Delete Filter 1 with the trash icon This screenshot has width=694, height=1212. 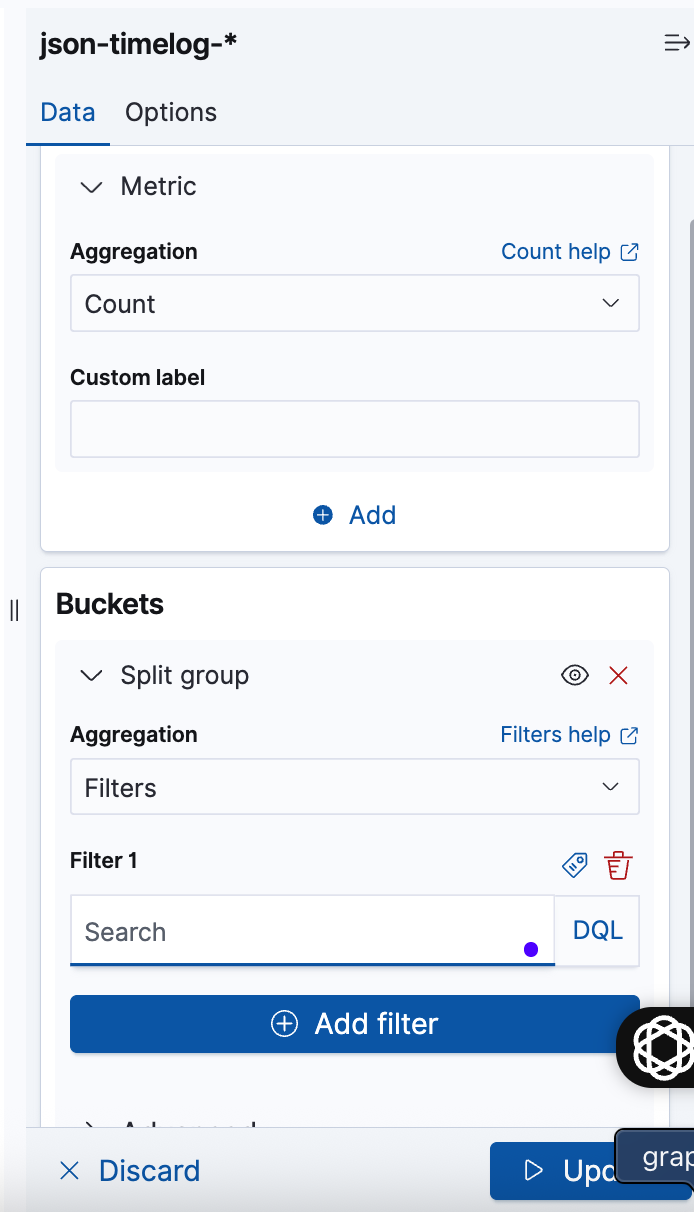[619, 865]
